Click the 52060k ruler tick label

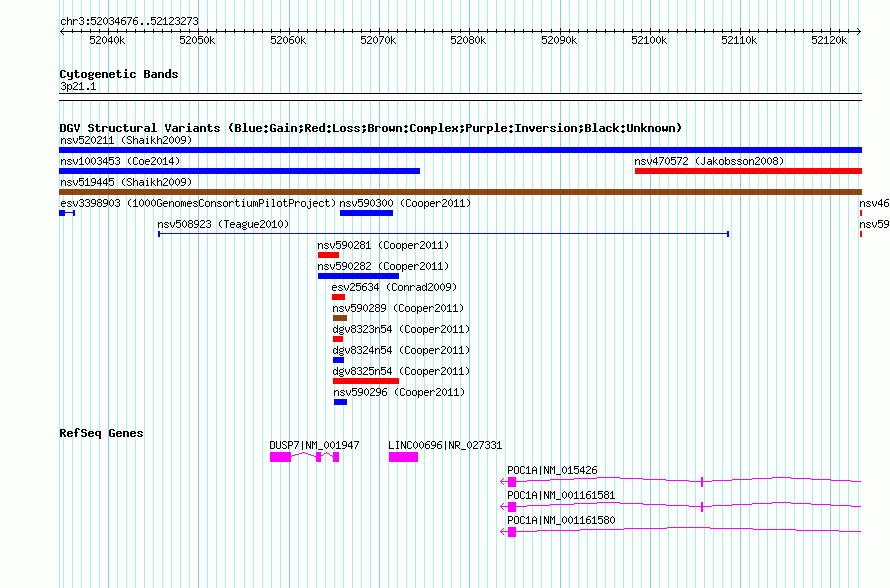click(288, 40)
